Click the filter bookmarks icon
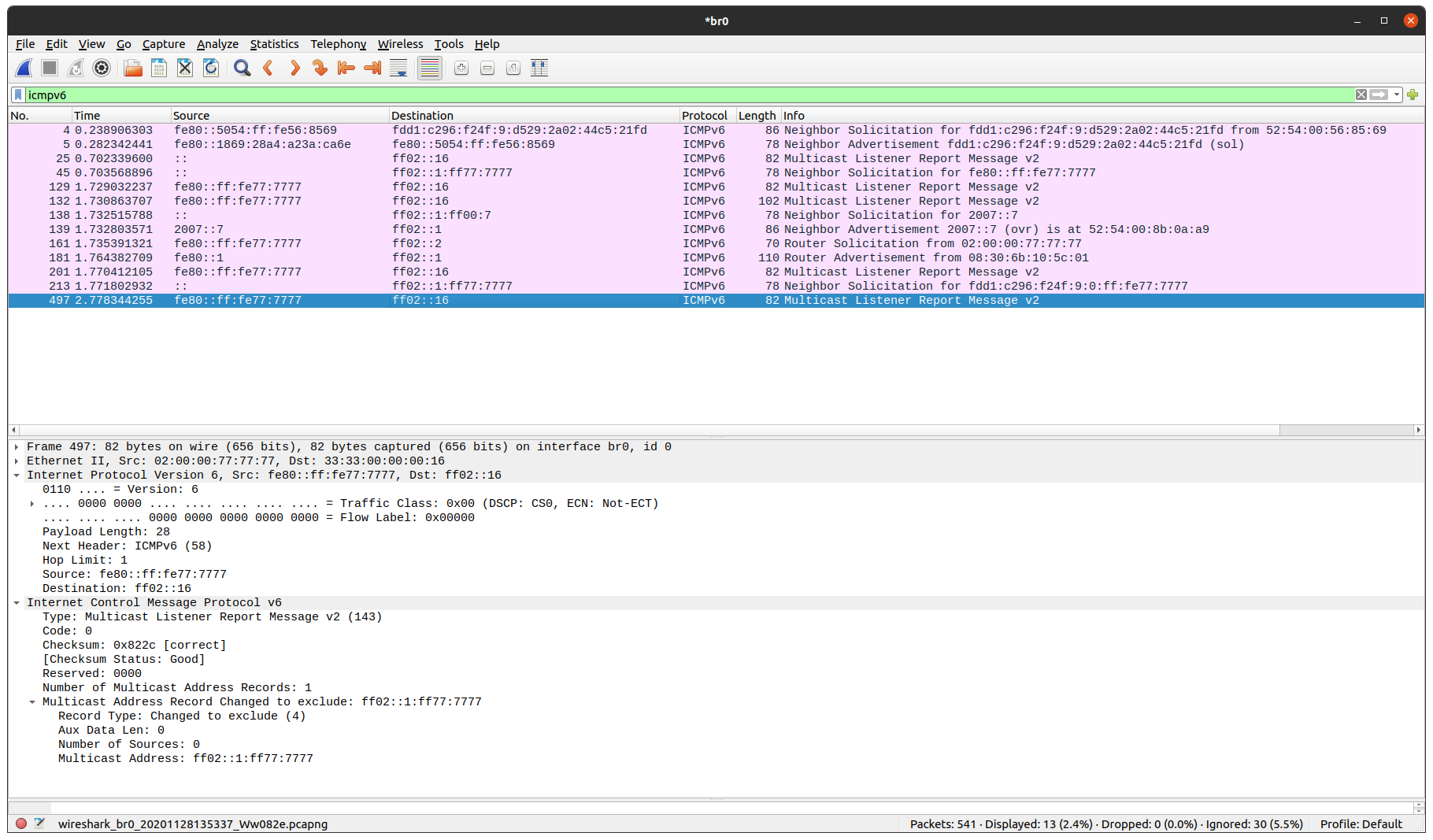1433x840 pixels. click(x=17, y=94)
